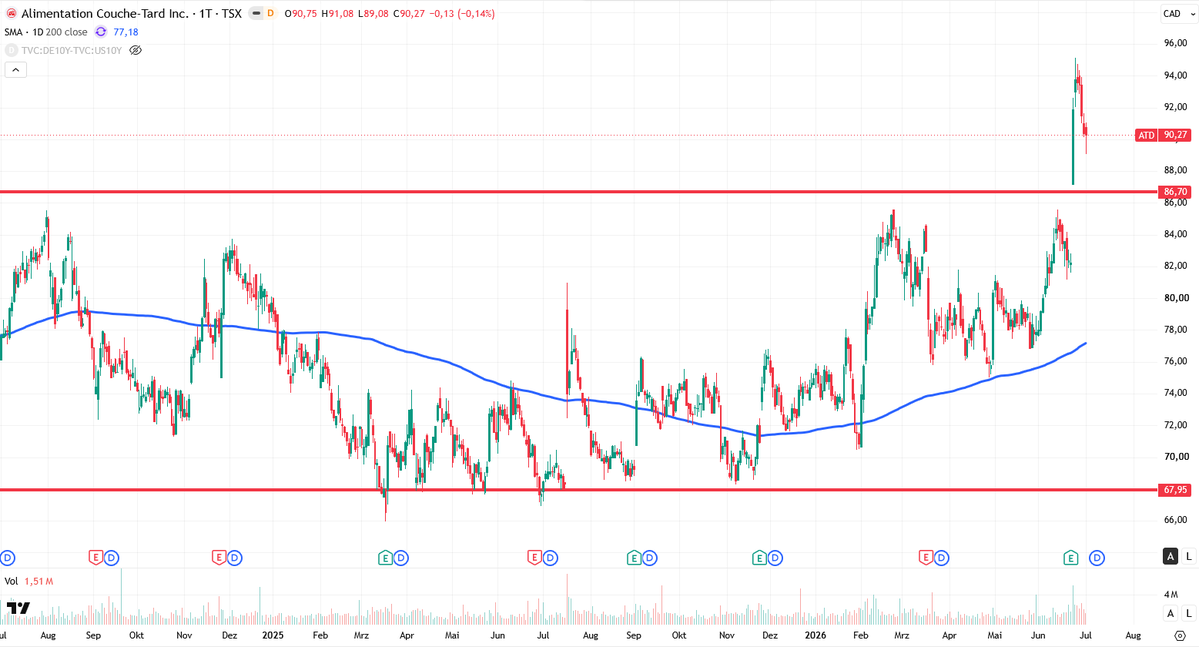Open chart settings gear on time axis
Screen dimensions: 1199x647
coord(1180,636)
